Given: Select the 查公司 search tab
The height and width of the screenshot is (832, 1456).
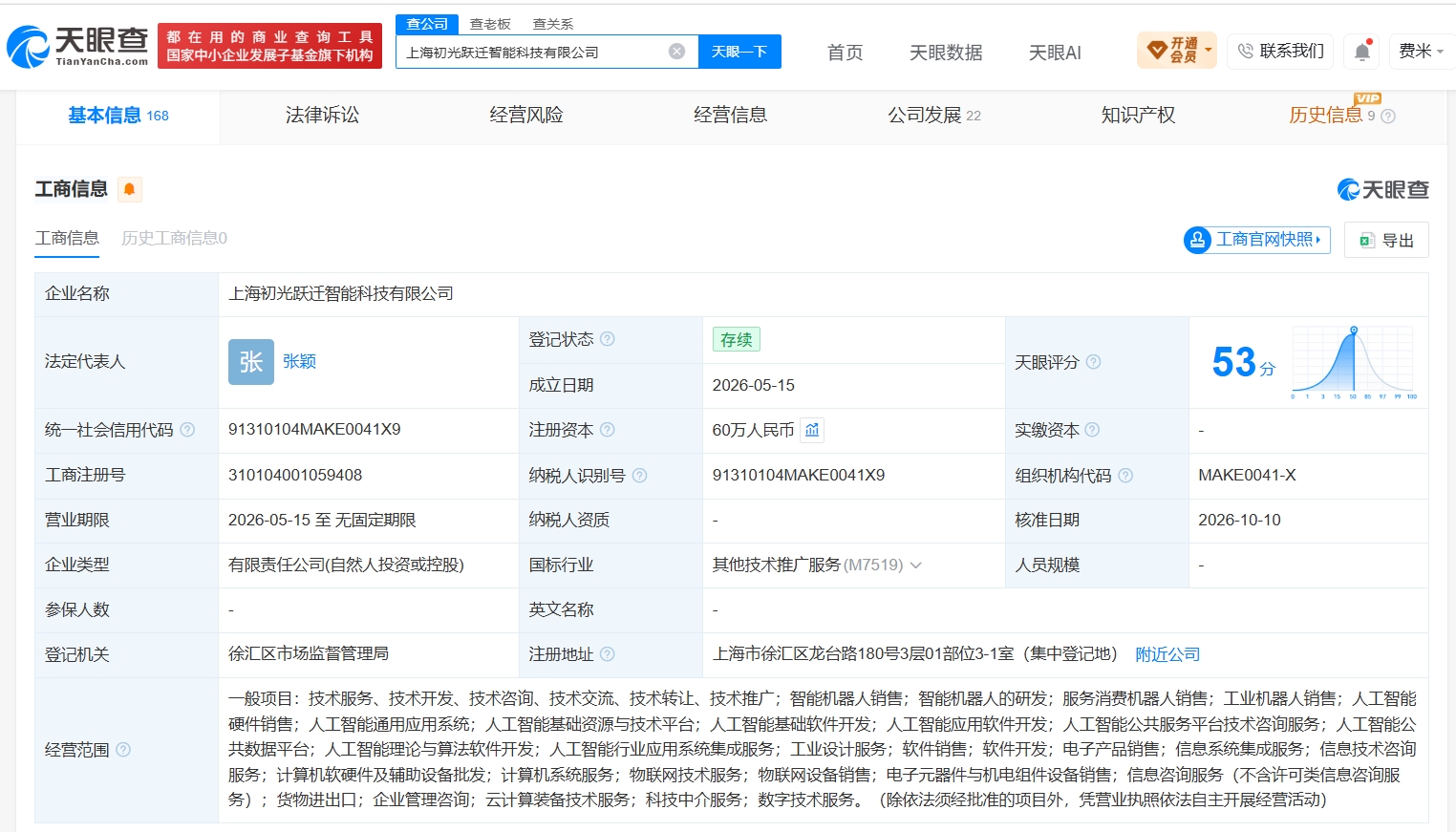Looking at the screenshot, I should coord(427,24).
